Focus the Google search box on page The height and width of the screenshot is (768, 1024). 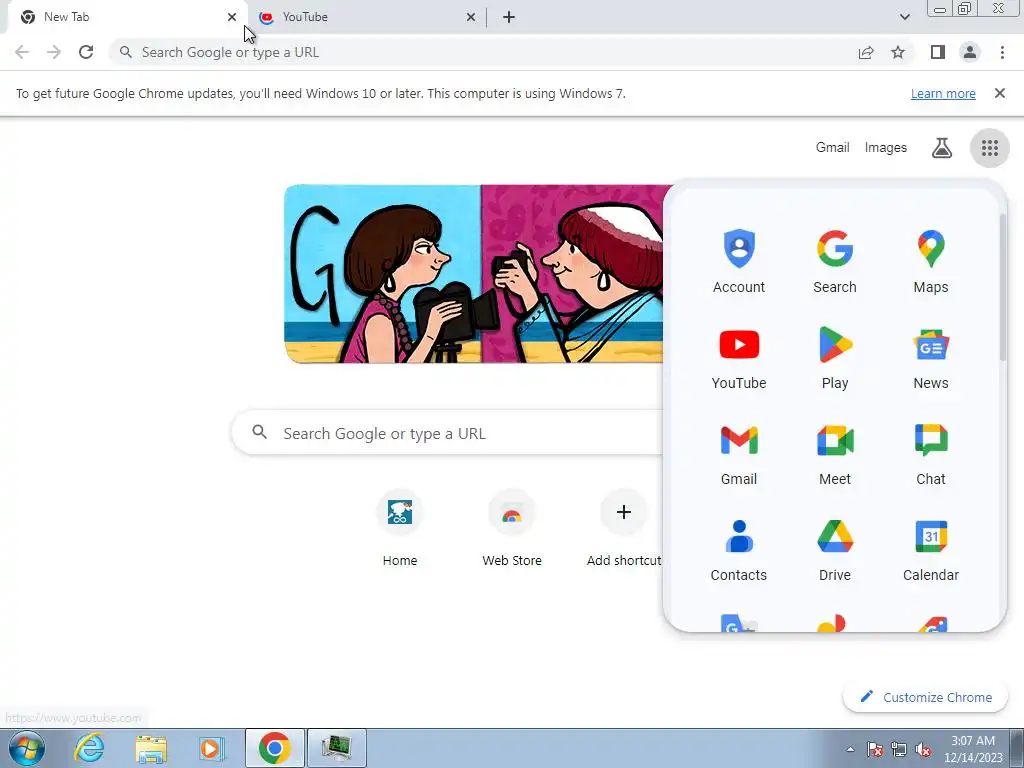coord(447,433)
